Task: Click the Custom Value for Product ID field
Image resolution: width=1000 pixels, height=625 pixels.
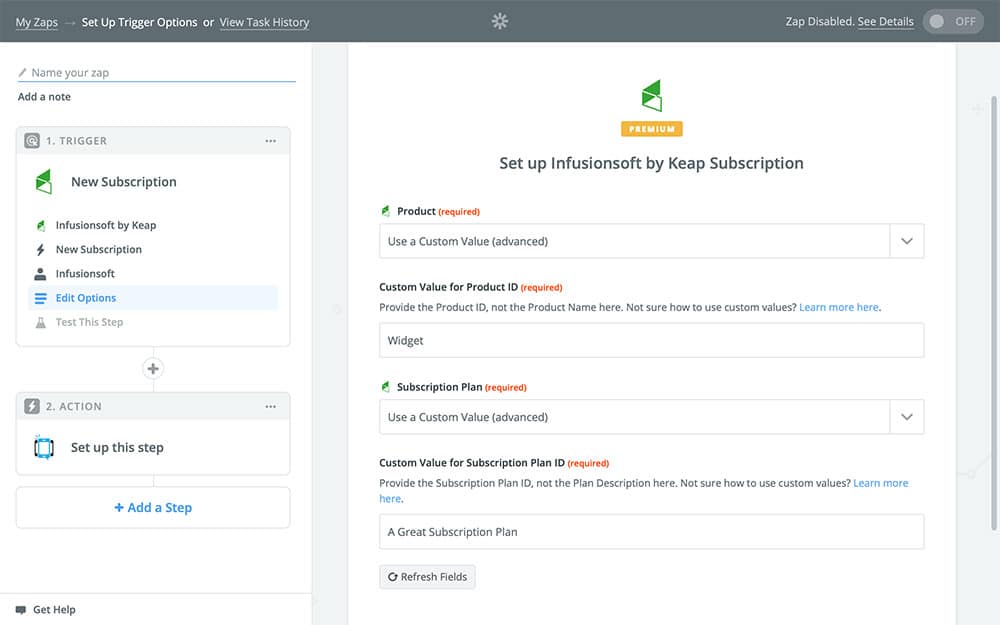Action: coord(651,340)
